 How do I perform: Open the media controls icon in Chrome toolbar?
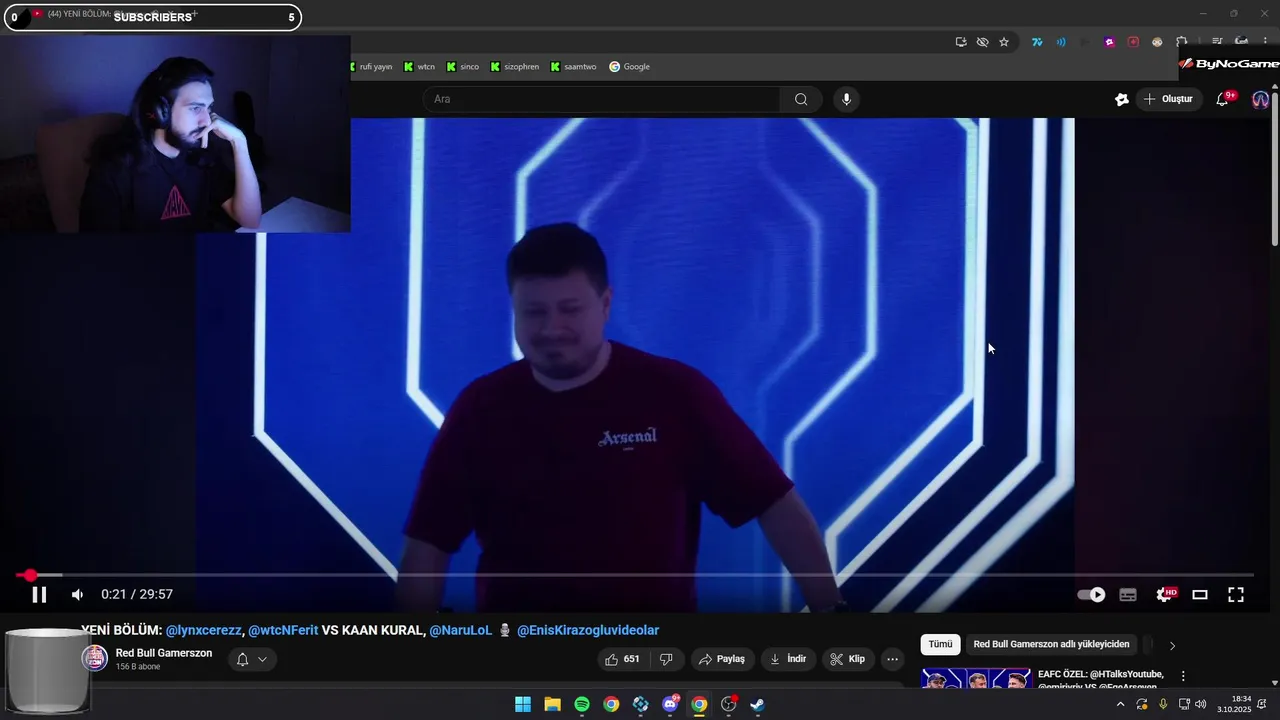click(1217, 42)
